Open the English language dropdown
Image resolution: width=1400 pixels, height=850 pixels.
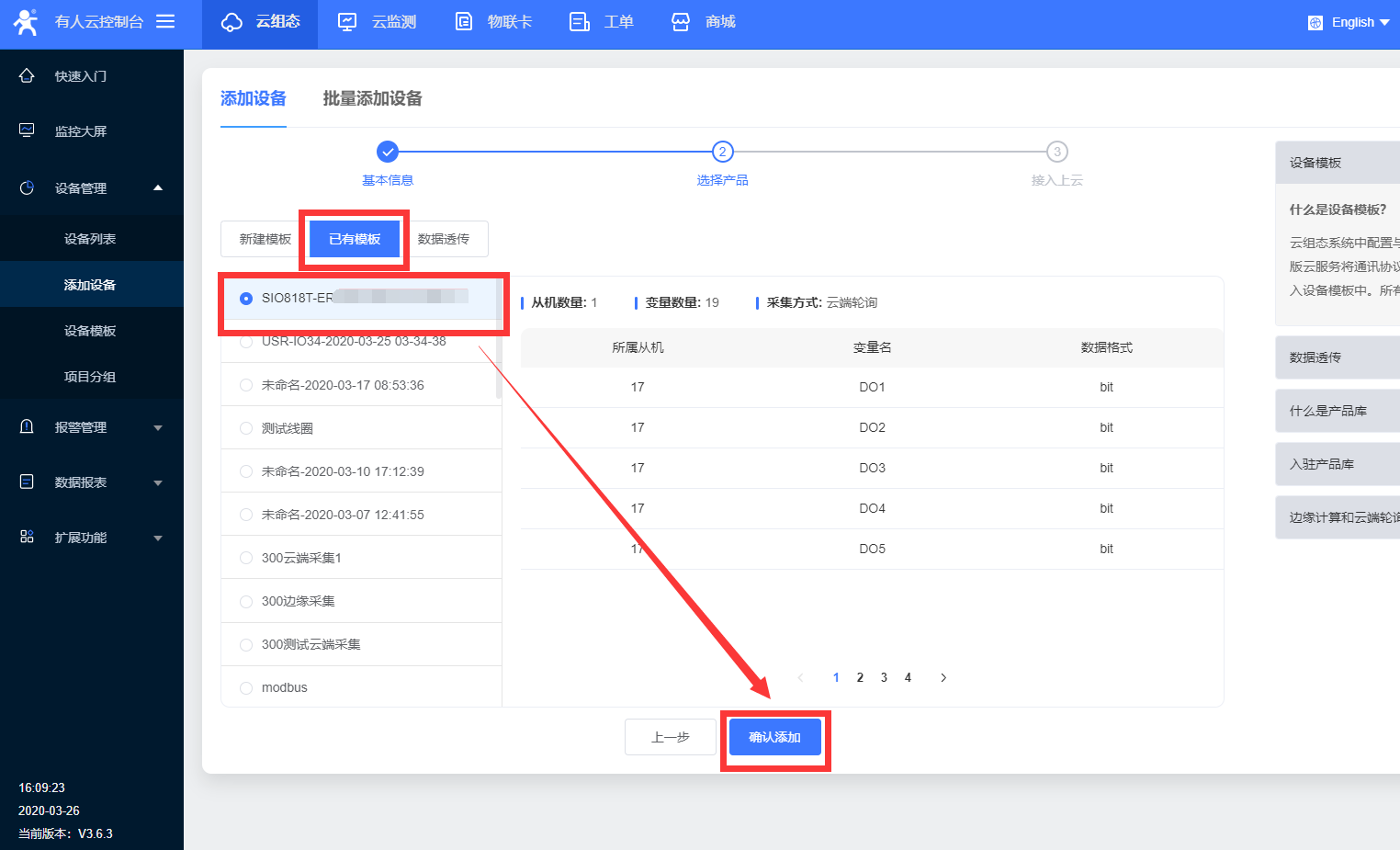click(1349, 22)
